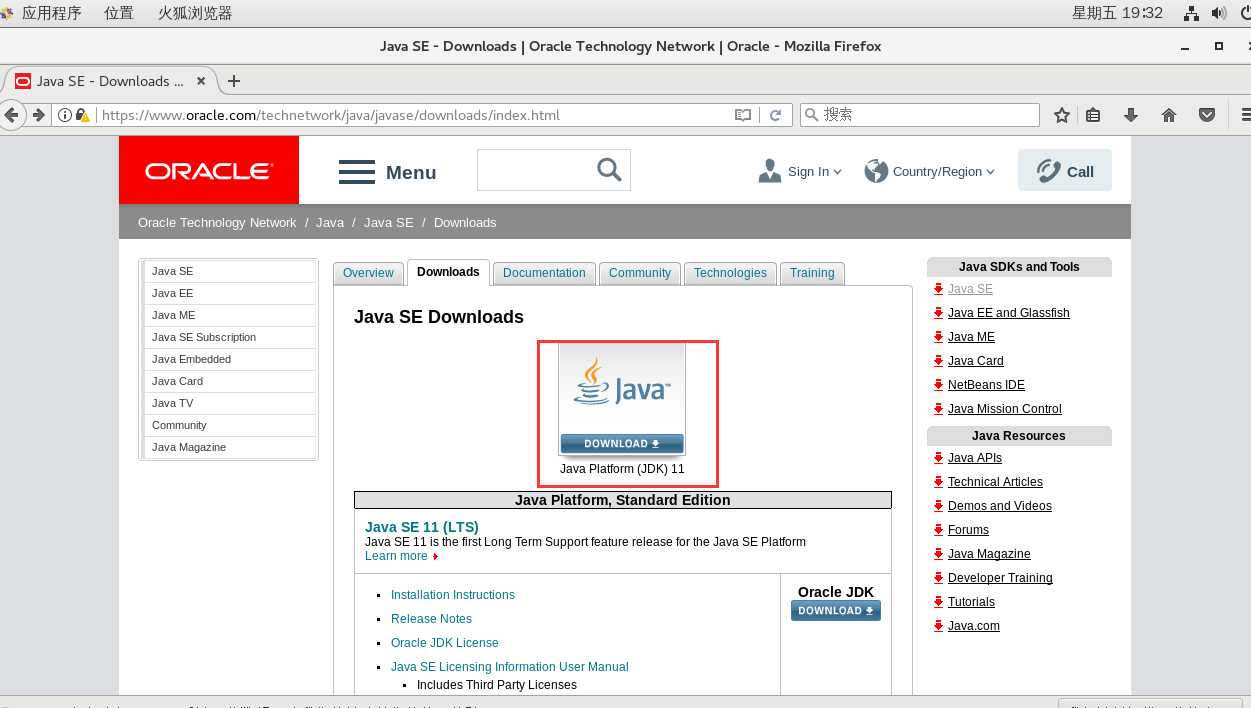The height and width of the screenshot is (708, 1251).
Task: Click Oracle JDK DOWNLOAD button
Action: [x=836, y=610]
